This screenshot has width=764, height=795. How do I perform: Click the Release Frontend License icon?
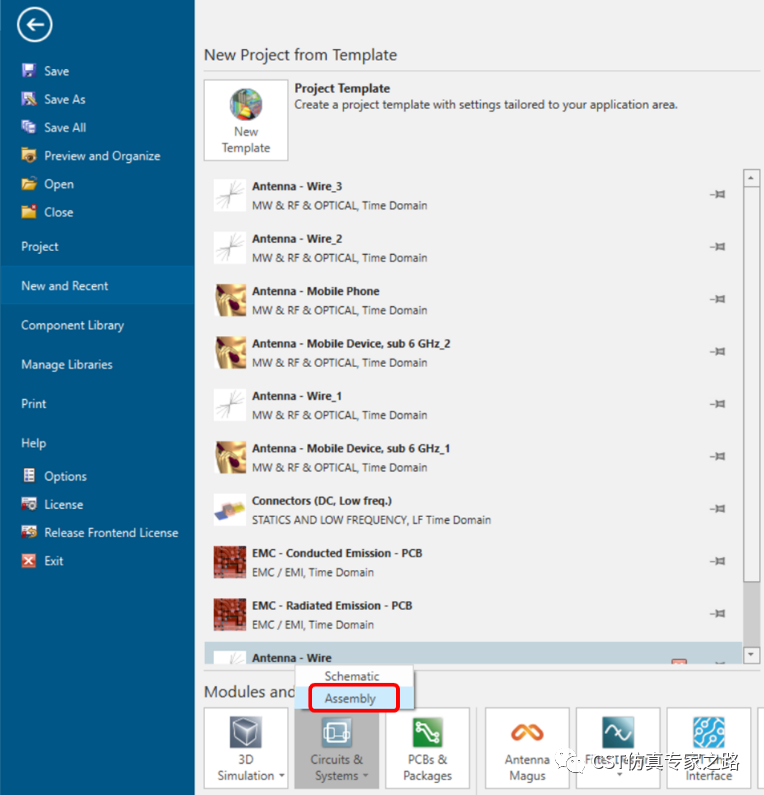[29, 532]
